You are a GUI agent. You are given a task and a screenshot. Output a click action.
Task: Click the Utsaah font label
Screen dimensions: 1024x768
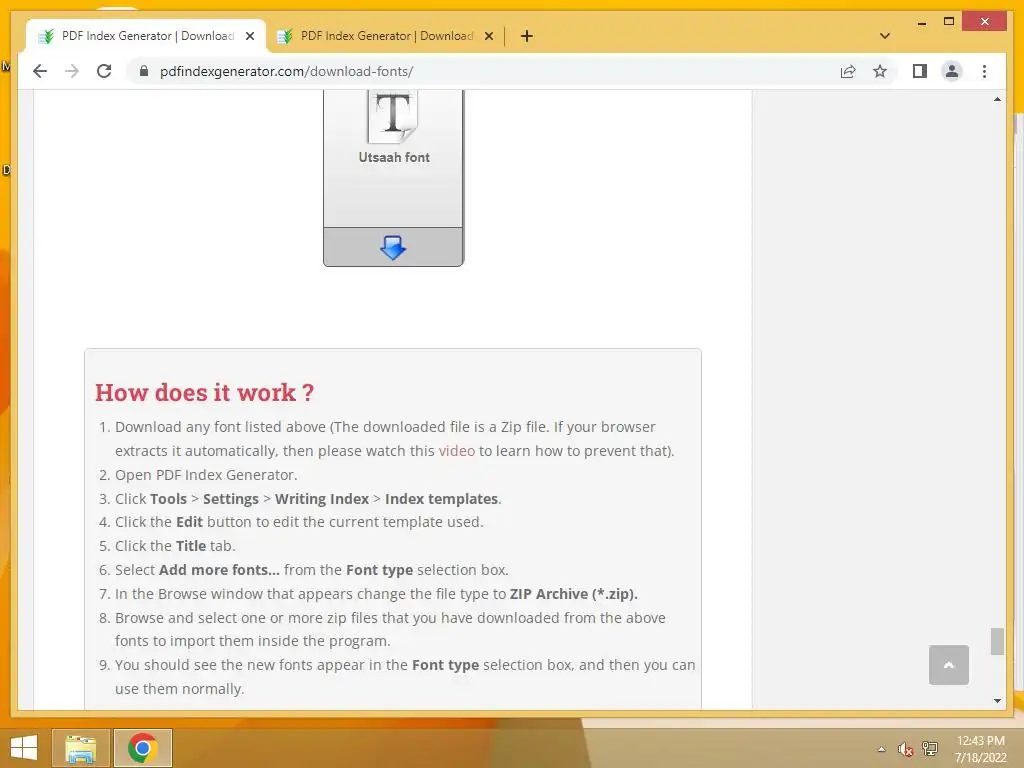[x=394, y=157]
